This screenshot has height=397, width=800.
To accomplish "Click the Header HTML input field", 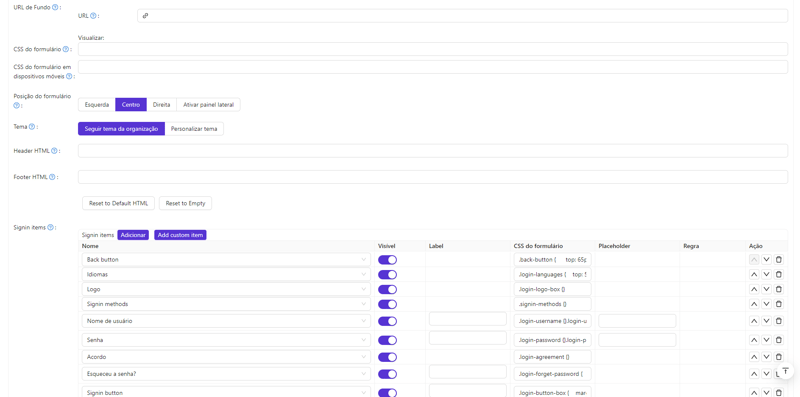I will coord(433,151).
